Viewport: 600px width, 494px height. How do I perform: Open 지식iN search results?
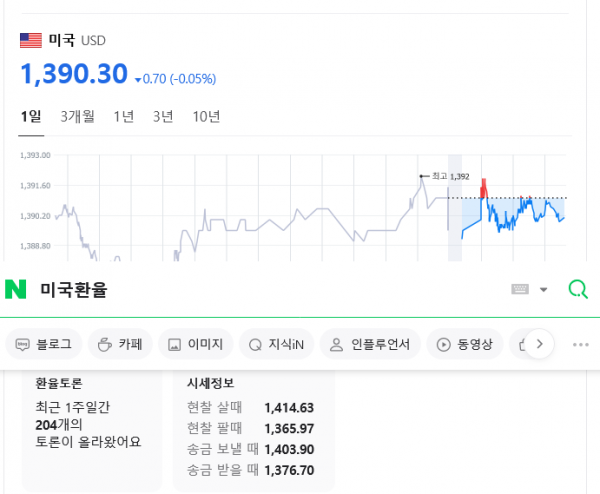tap(280, 345)
